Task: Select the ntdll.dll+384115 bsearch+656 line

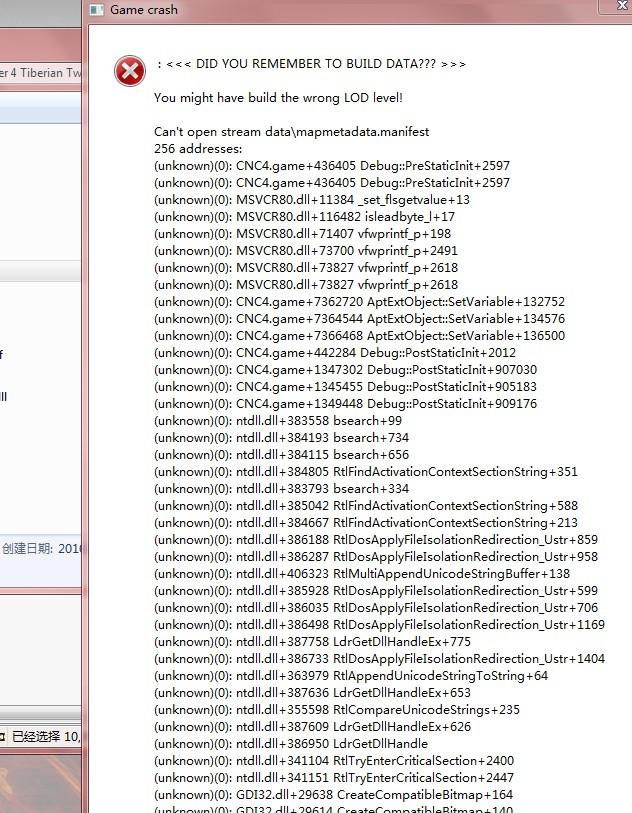Action: [282, 455]
